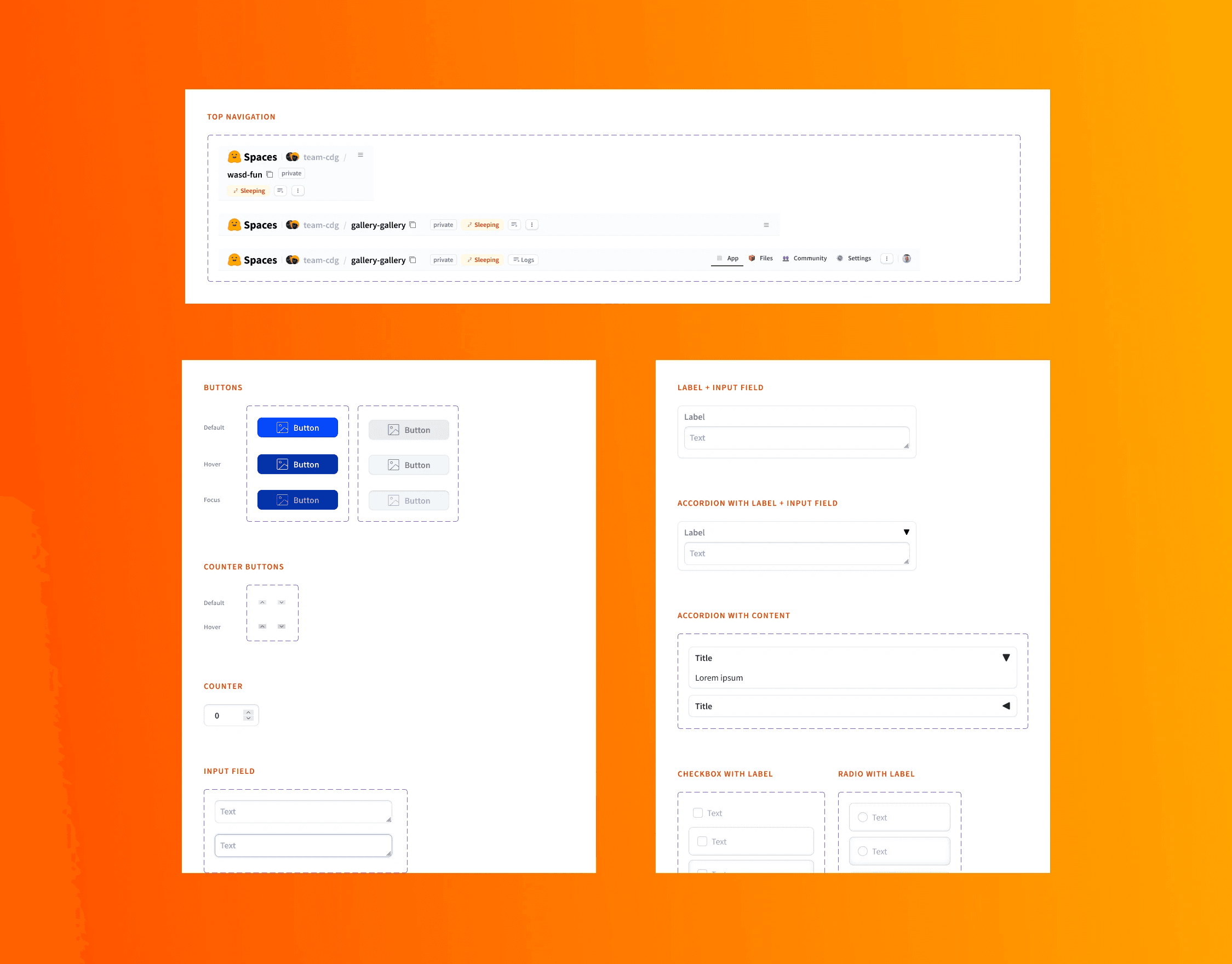1232x964 pixels.
Task: Expand the Title accordion with down arrow
Action: (1005, 658)
